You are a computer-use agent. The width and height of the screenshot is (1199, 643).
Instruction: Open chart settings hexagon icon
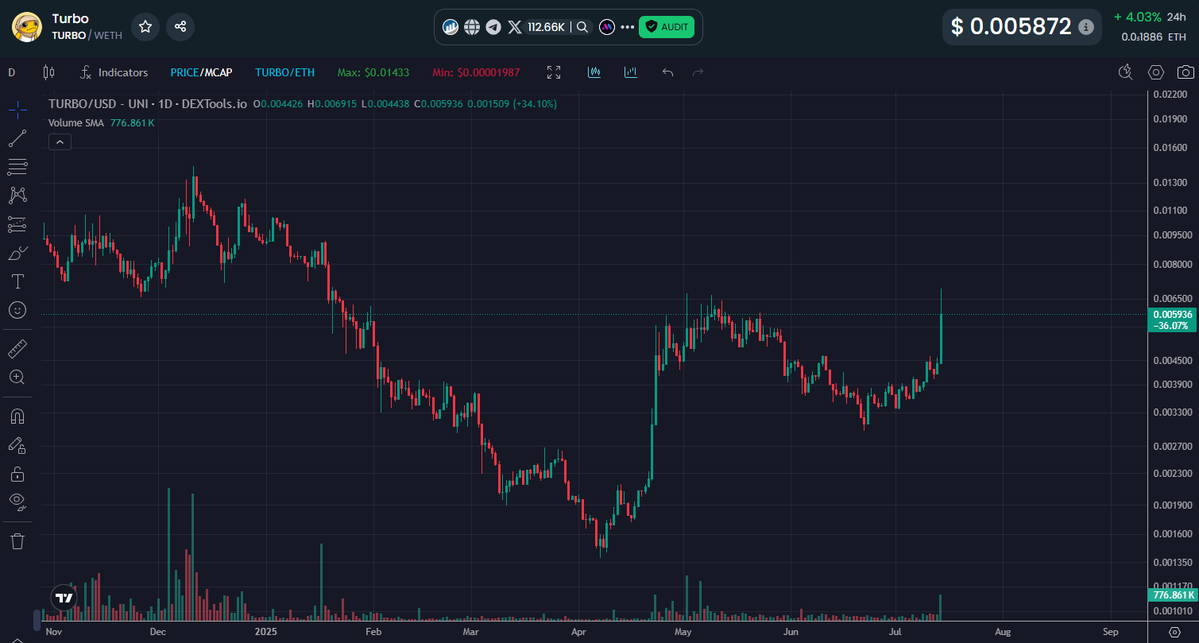[1155, 72]
